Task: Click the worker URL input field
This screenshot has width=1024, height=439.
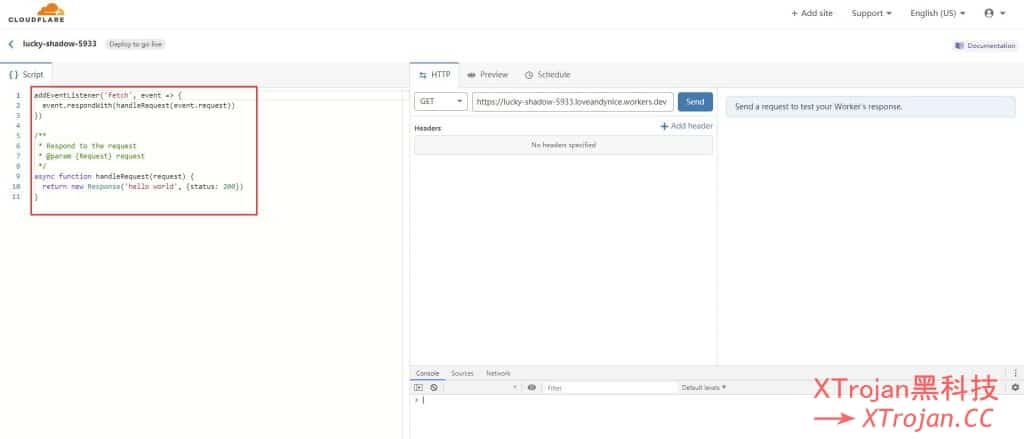Action: click(572, 101)
